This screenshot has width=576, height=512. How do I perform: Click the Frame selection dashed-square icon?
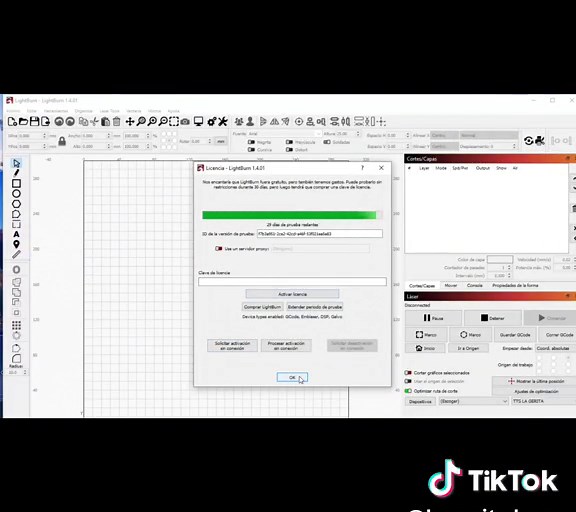pos(174,122)
